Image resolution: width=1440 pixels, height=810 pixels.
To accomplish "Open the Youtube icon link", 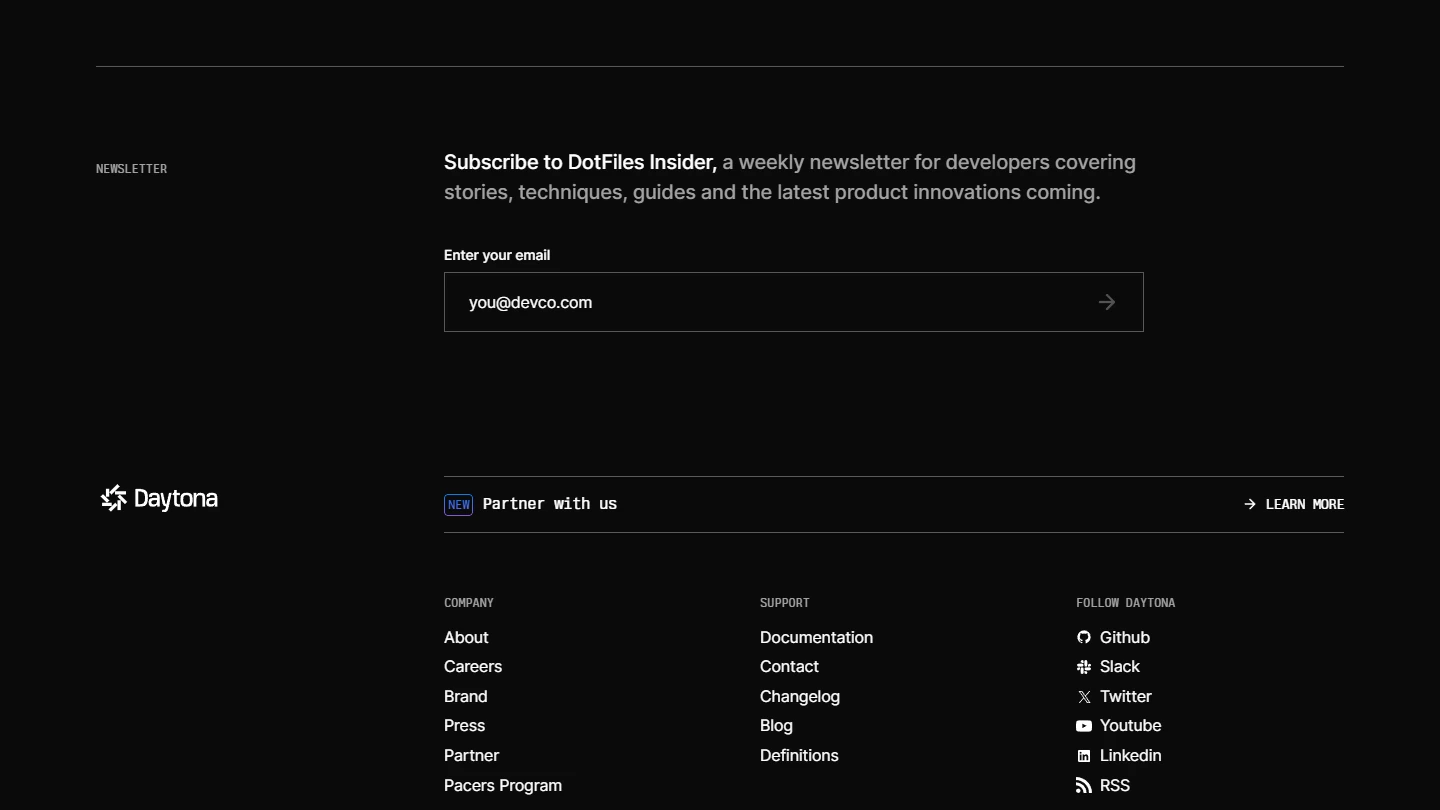I will (1084, 726).
